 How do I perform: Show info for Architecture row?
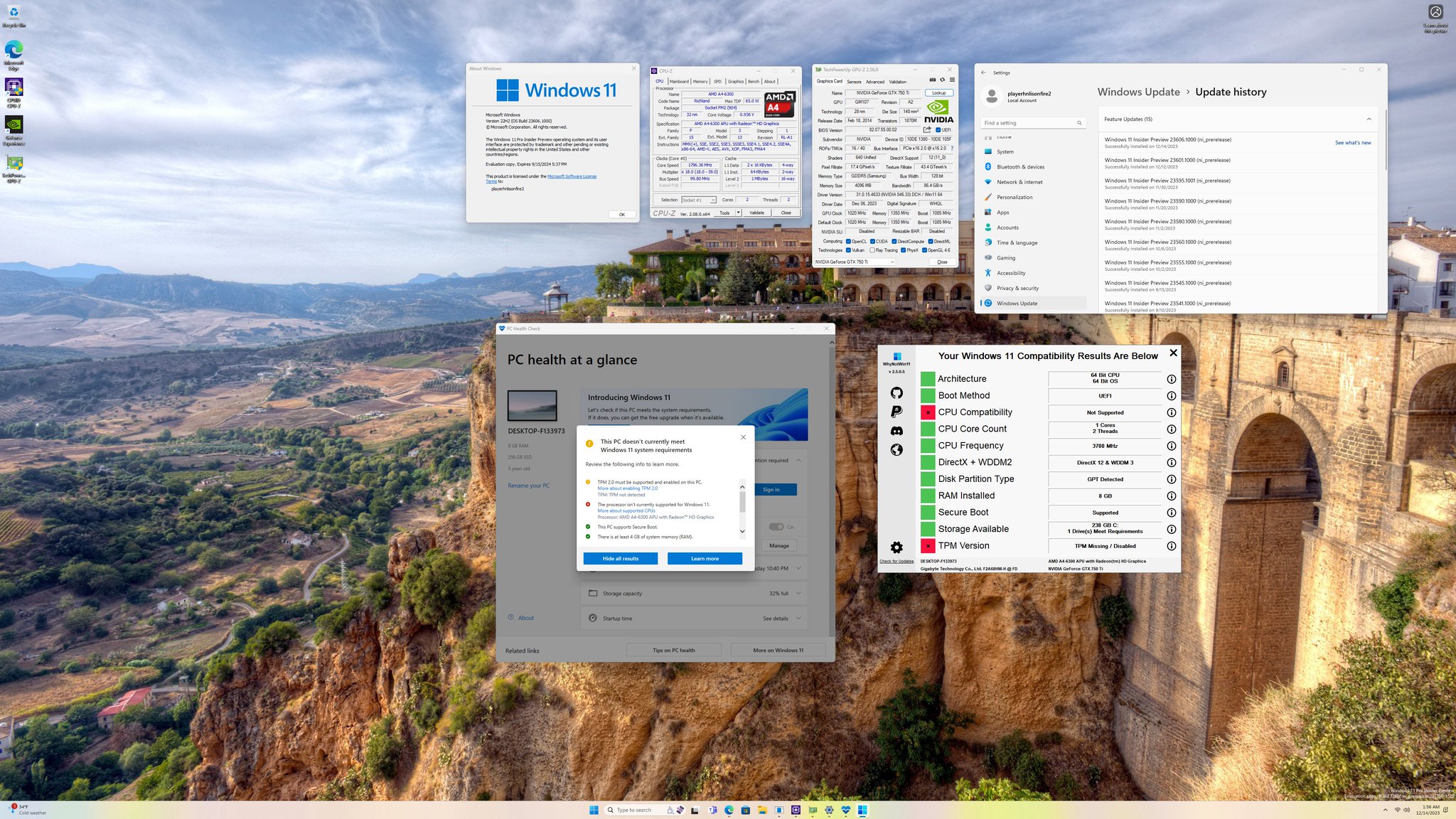coord(1171,379)
